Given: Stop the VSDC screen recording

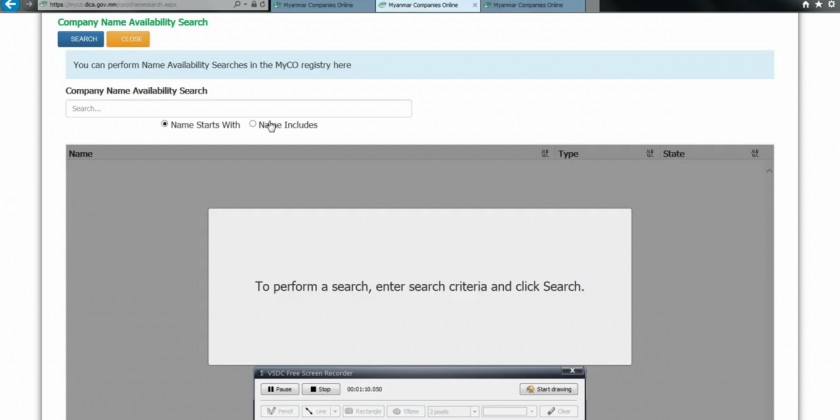Looking at the screenshot, I should pyautogui.click(x=322, y=389).
